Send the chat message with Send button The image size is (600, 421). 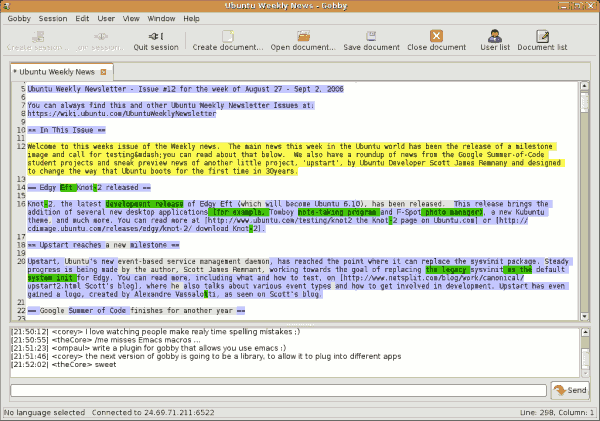[570, 389]
